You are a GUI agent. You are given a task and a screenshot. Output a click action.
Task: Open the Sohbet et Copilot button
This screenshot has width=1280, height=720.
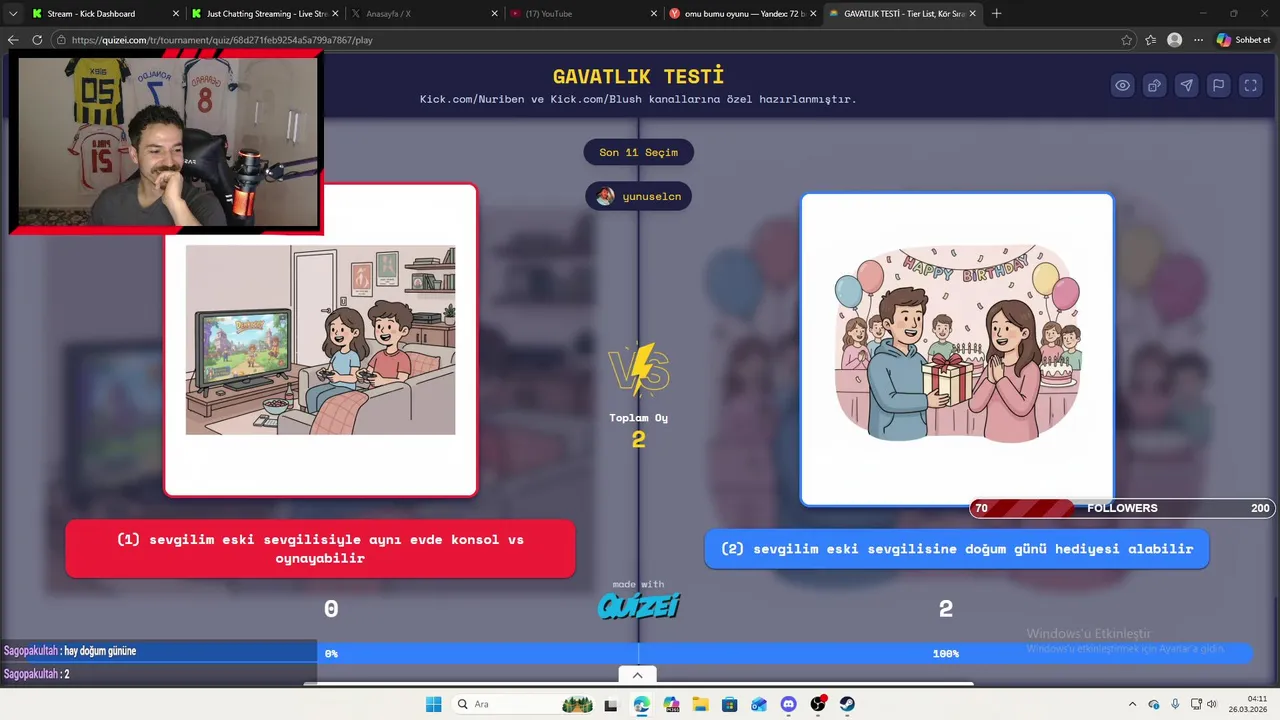point(1243,40)
